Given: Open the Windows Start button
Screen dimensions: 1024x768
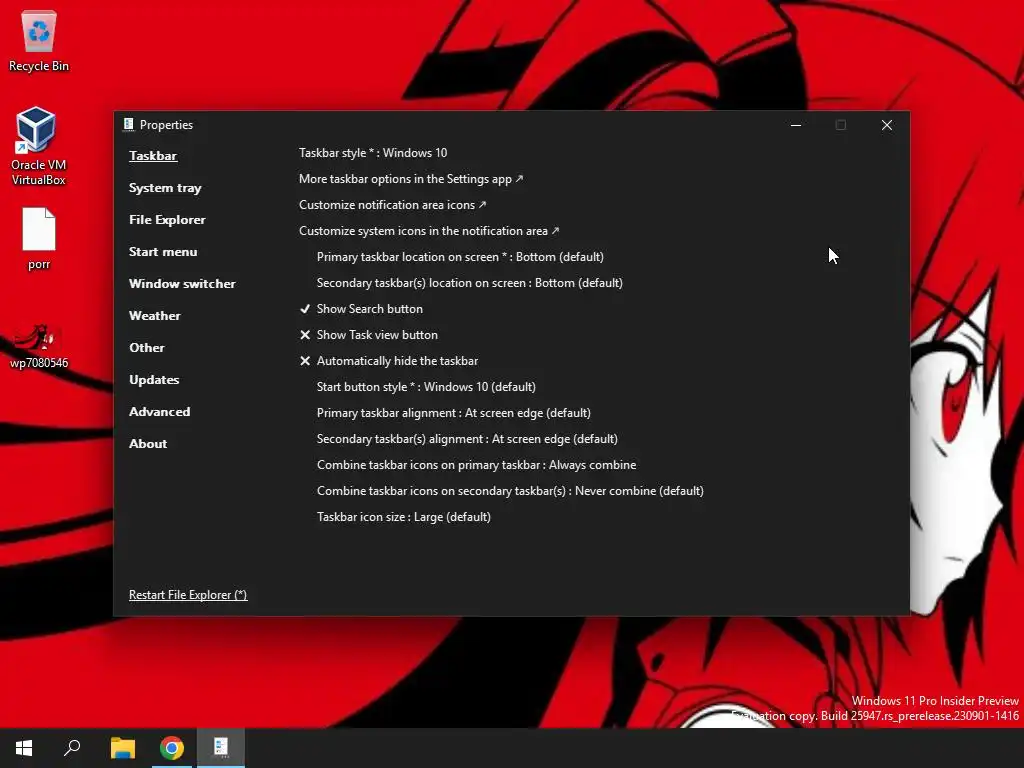Looking at the screenshot, I should tap(24, 748).
